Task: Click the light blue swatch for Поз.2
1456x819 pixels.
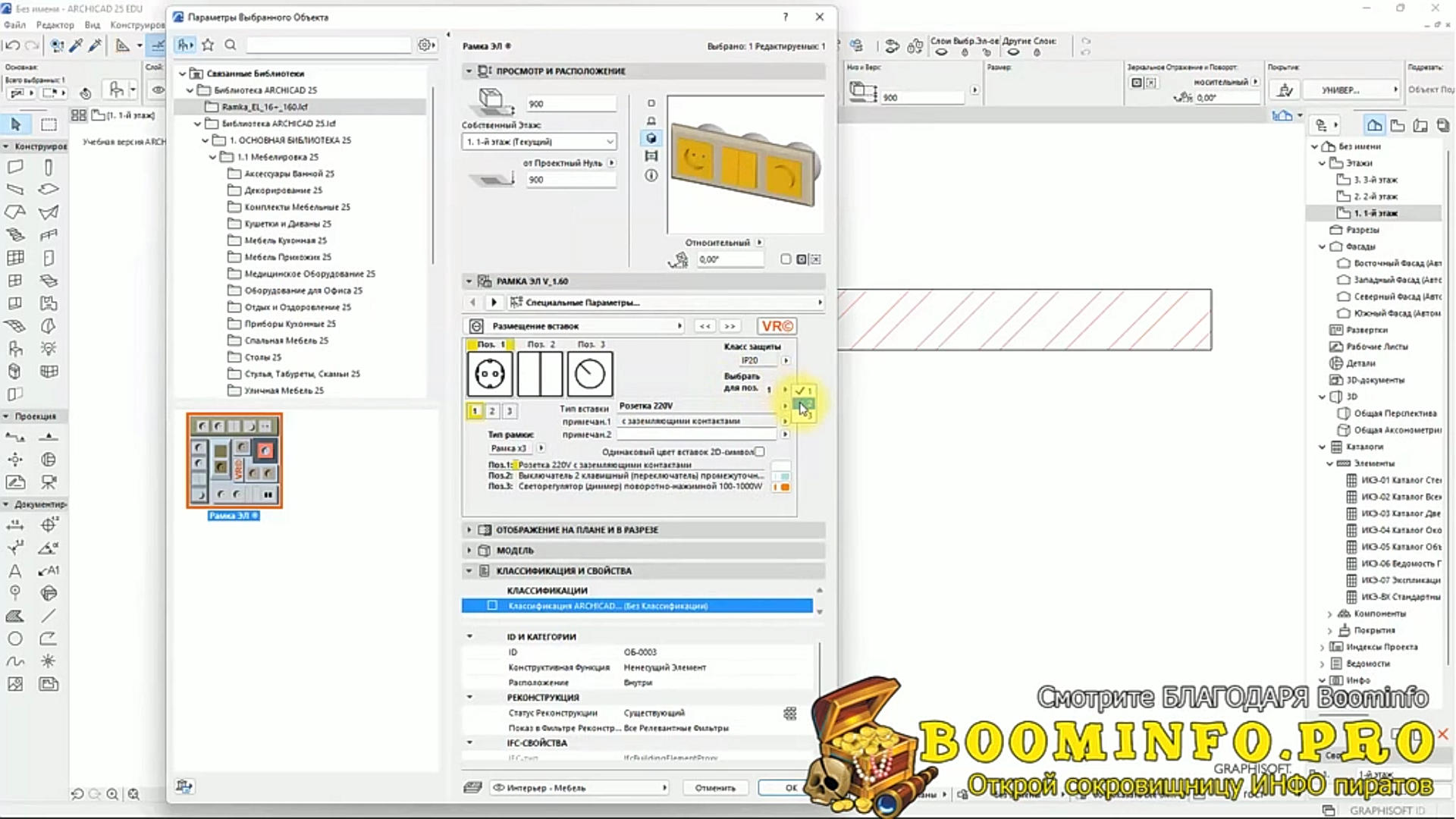Action: point(785,476)
